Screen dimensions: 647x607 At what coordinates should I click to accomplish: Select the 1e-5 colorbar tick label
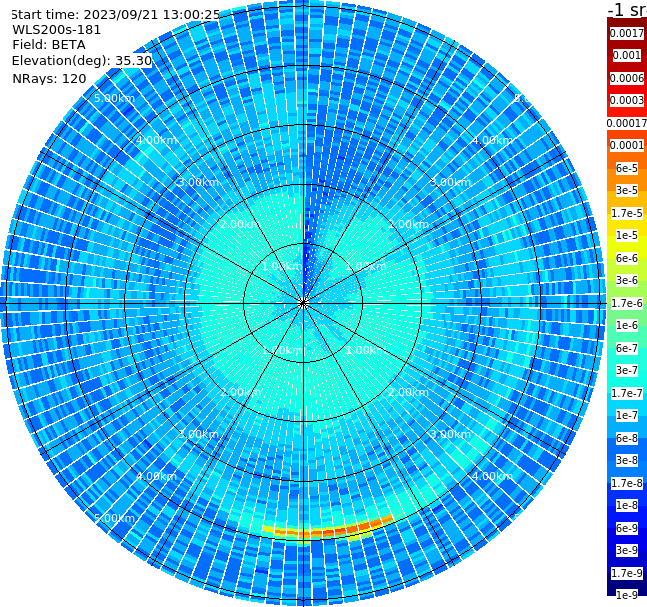point(627,235)
